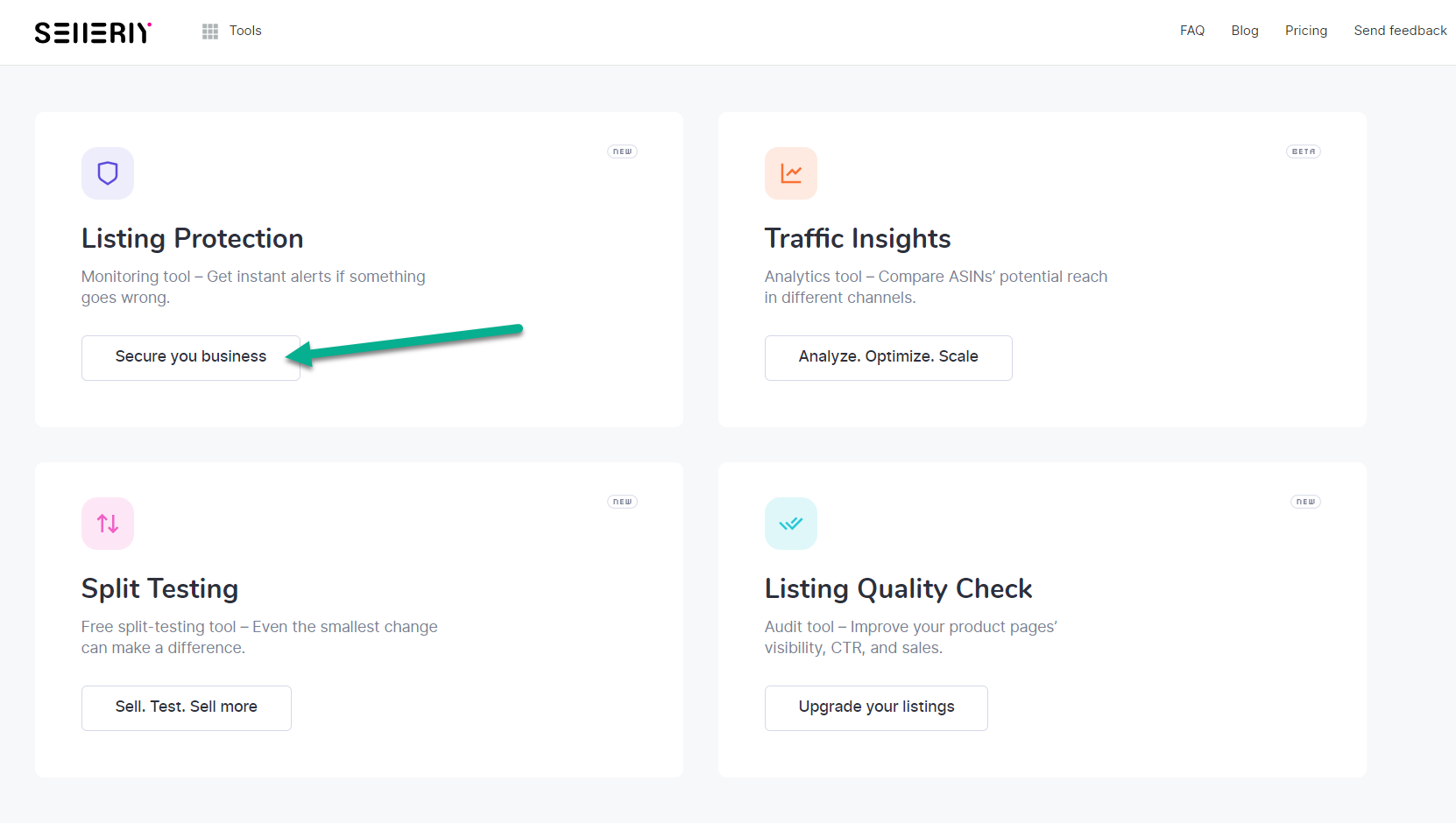Image resolution: width=1456 pixels, height=823 pixels.
Task: Select the Listing Protection heading
Action: 193,238
